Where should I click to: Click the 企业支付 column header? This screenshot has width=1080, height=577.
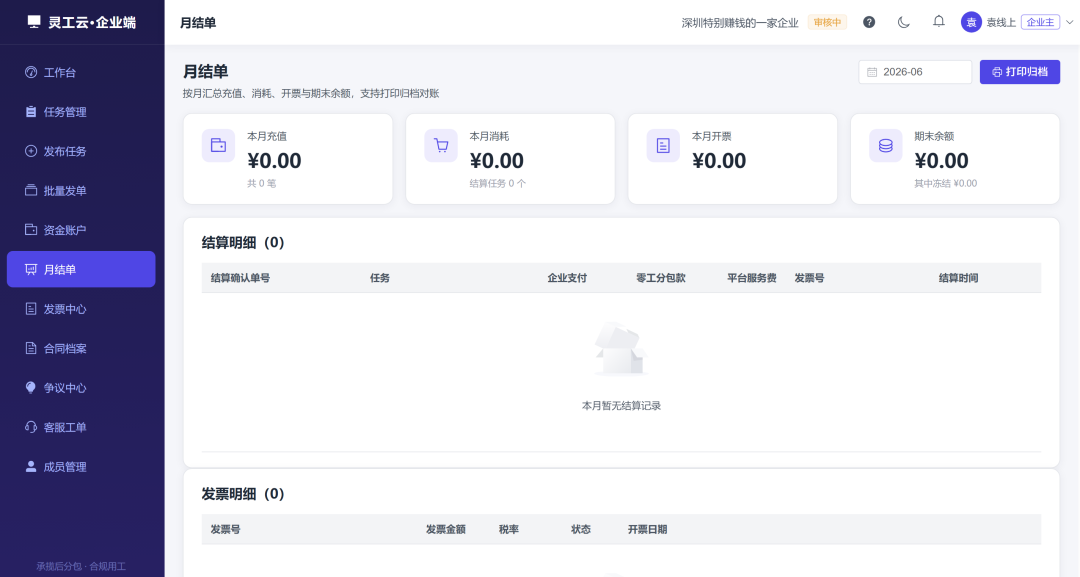click(x=567, y=278)
